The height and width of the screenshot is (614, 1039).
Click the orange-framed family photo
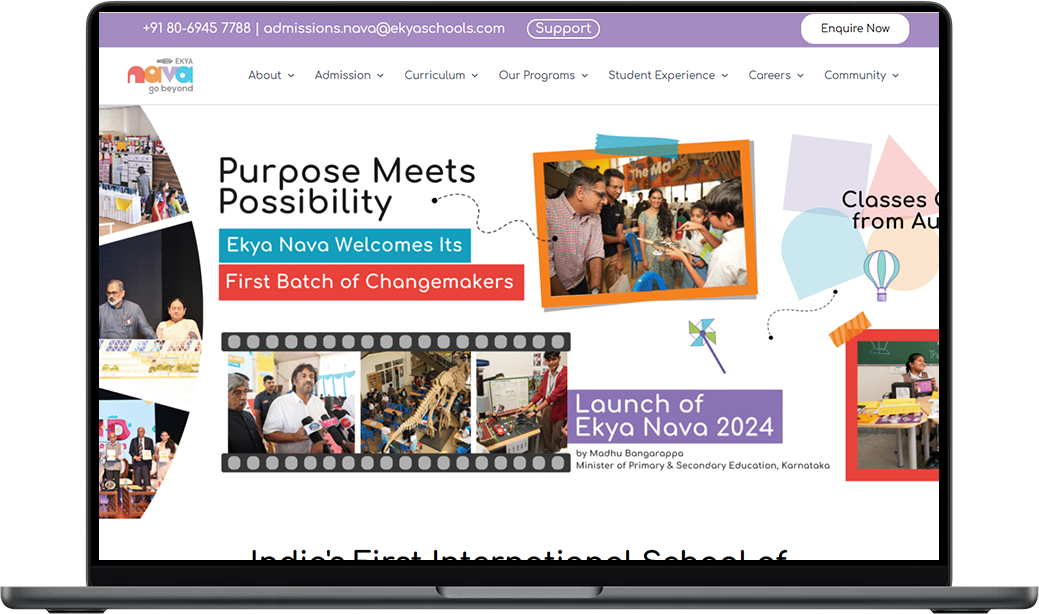(x=644, y=224)
